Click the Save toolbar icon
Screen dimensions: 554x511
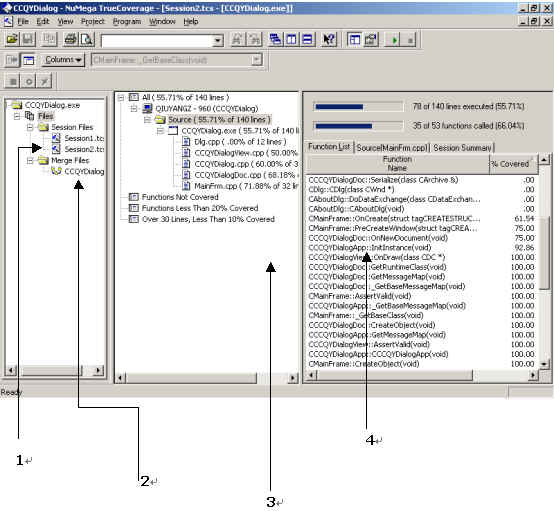tap(28, 39)
